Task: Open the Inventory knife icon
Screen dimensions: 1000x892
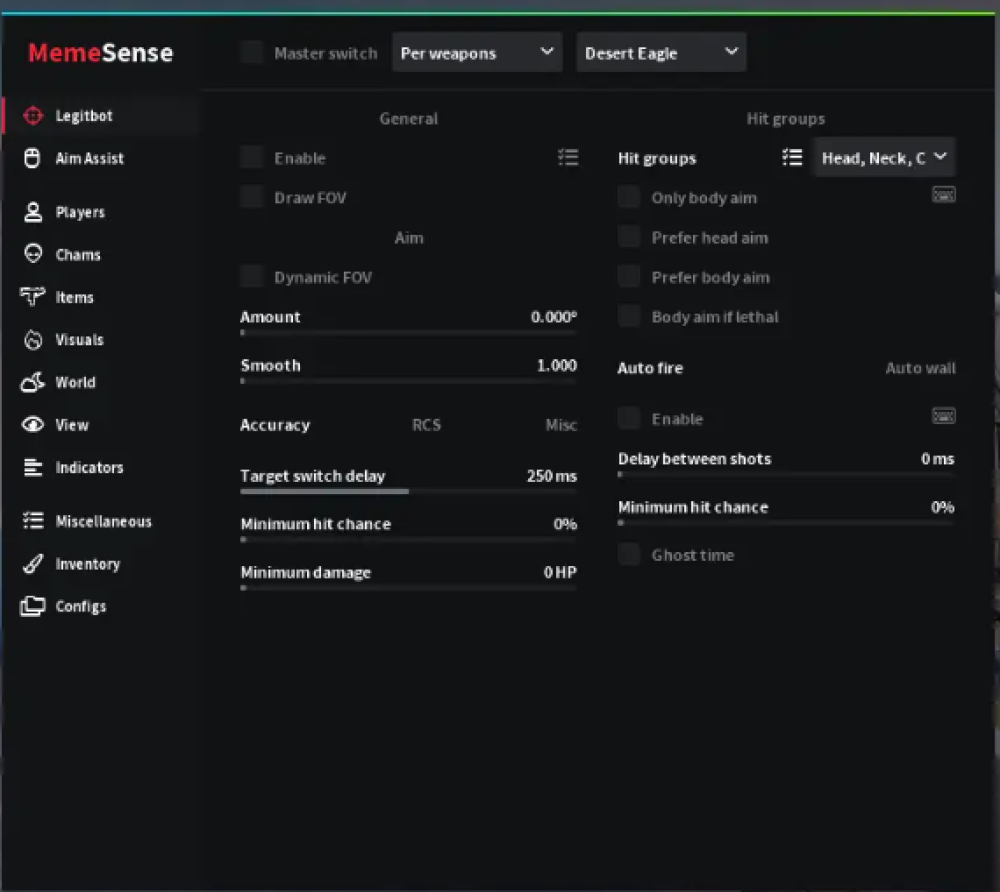Action: [33, 564]
